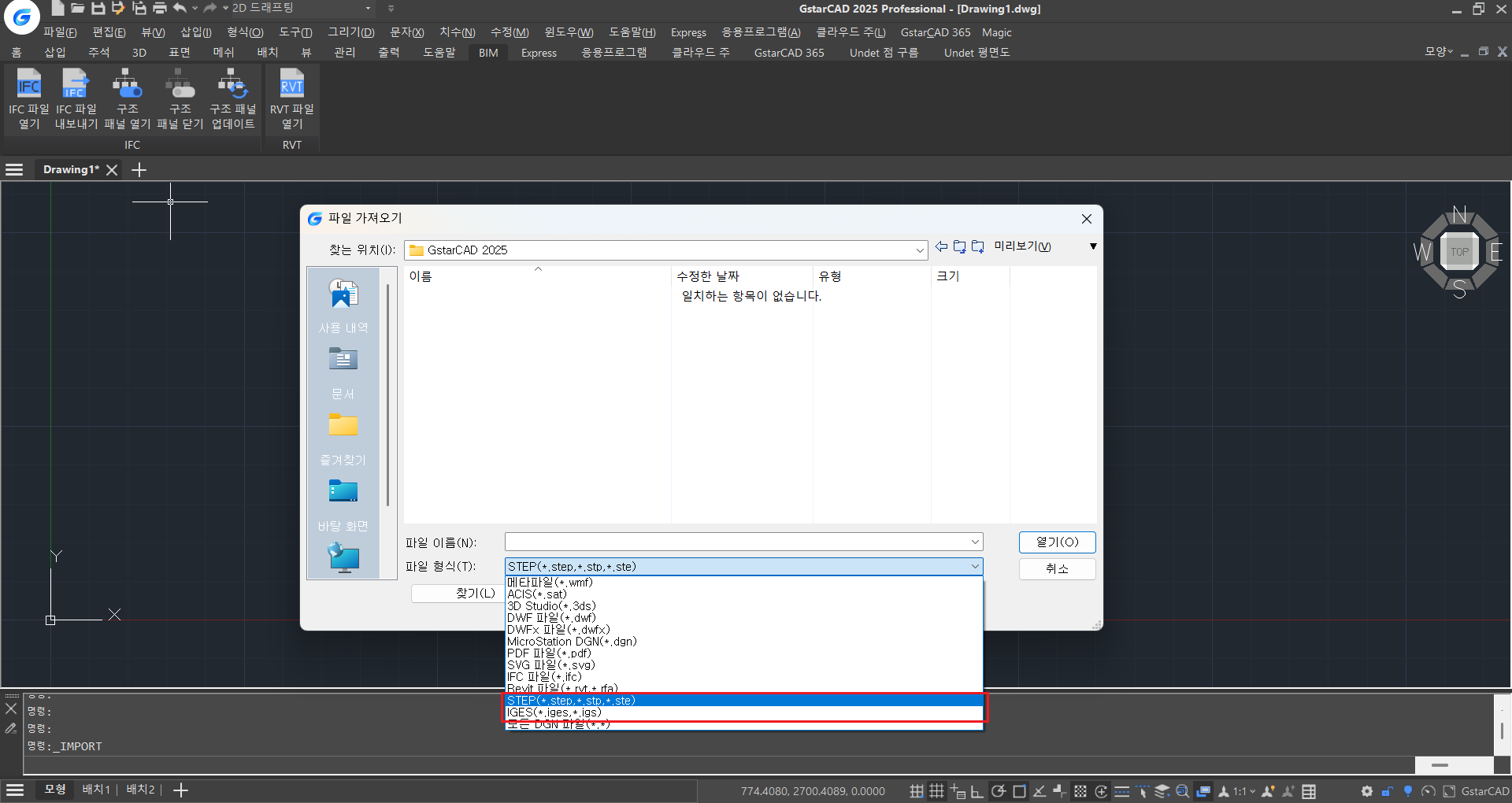The image size is (1512, 803).
Task: Click the 취소 cancel button
Action: [x=1057, y=568]
